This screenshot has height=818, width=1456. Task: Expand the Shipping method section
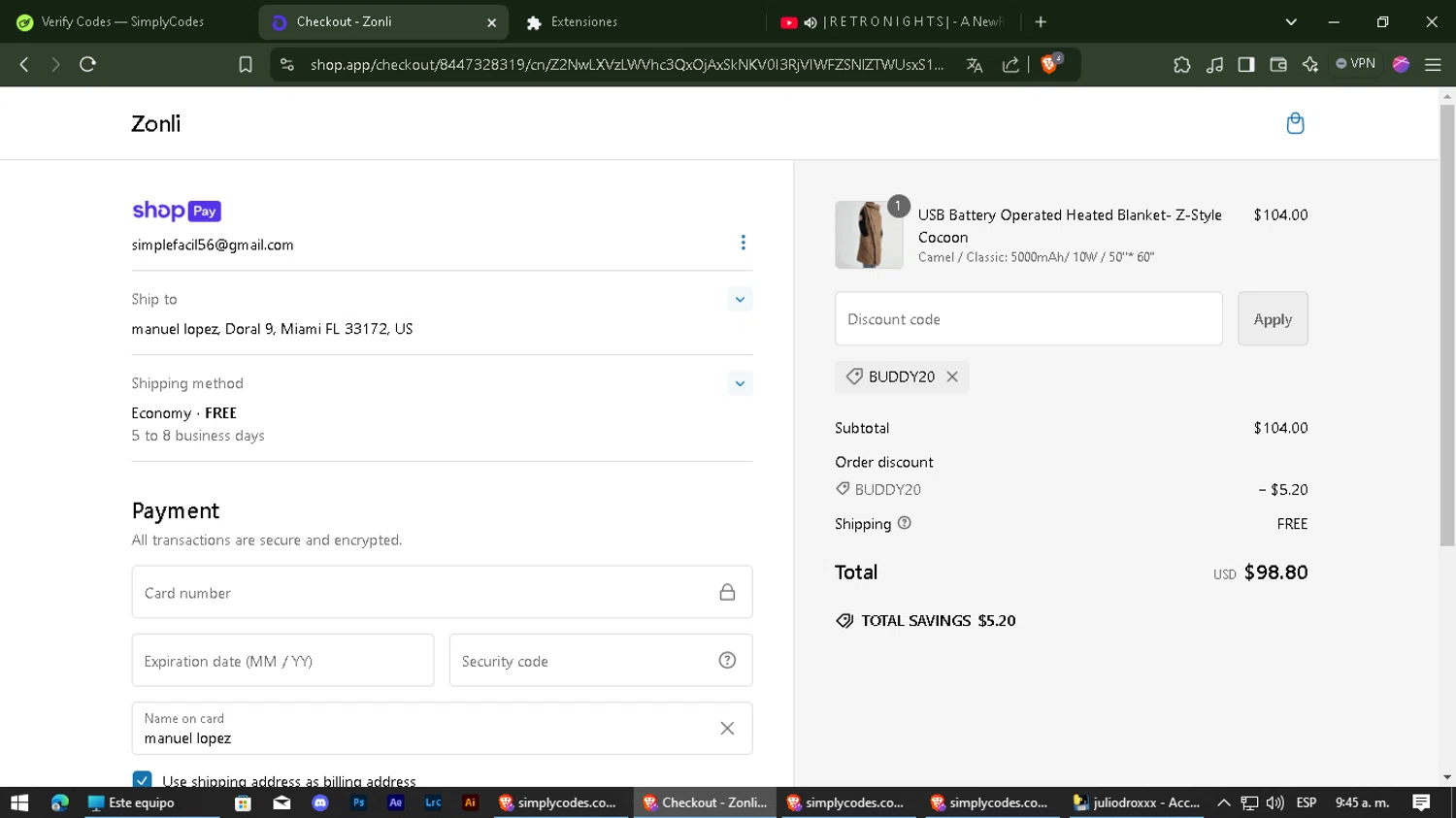tap(740, 383)
